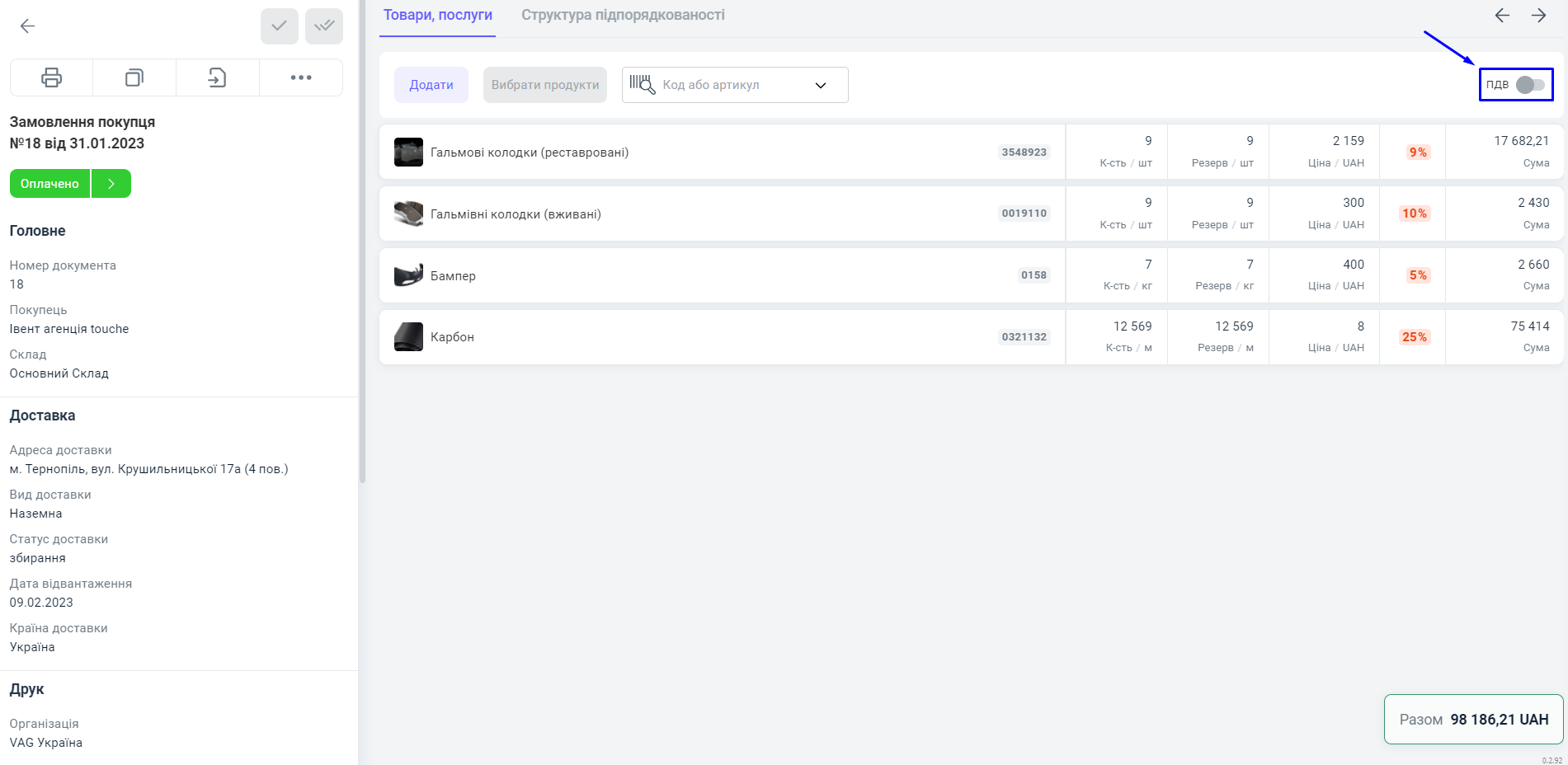Click the Оплачено status button

49,184
